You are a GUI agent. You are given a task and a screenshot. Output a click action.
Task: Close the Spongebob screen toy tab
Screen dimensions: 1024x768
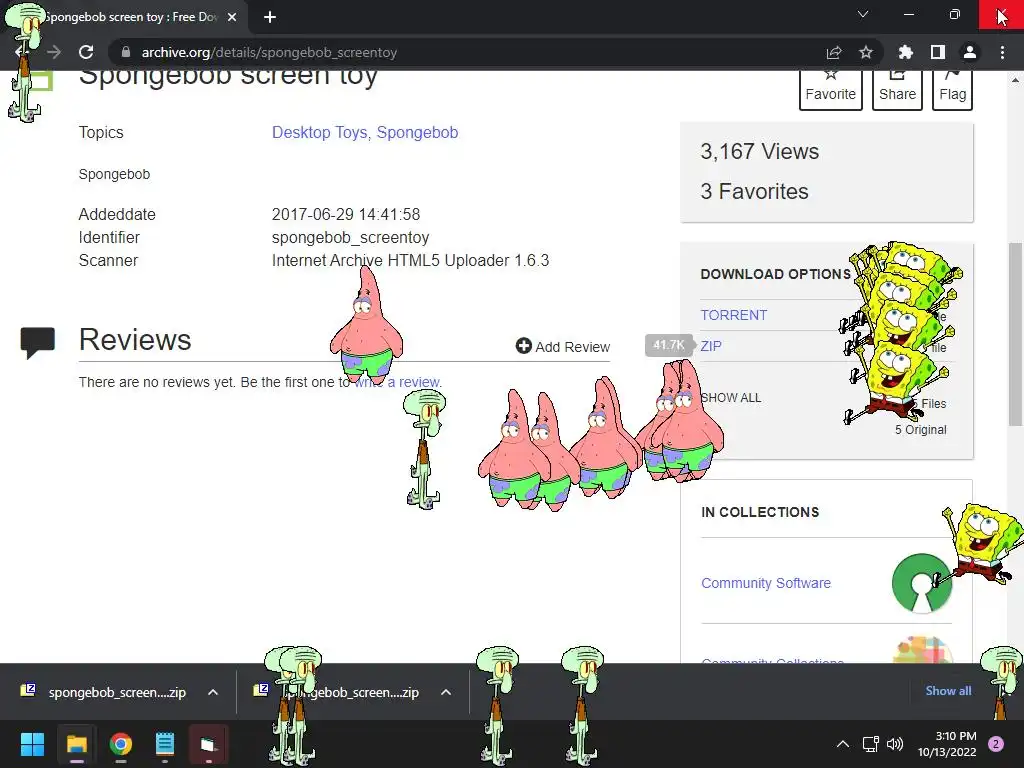232,17
